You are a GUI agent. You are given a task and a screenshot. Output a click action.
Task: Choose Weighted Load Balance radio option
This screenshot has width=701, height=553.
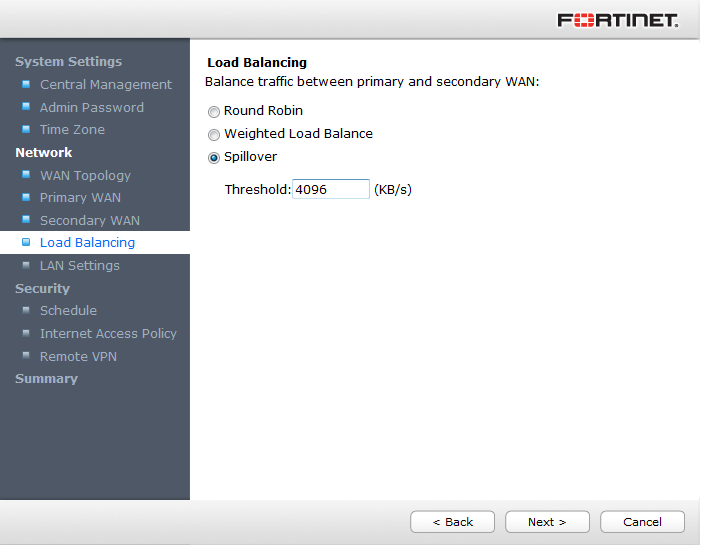214,135
